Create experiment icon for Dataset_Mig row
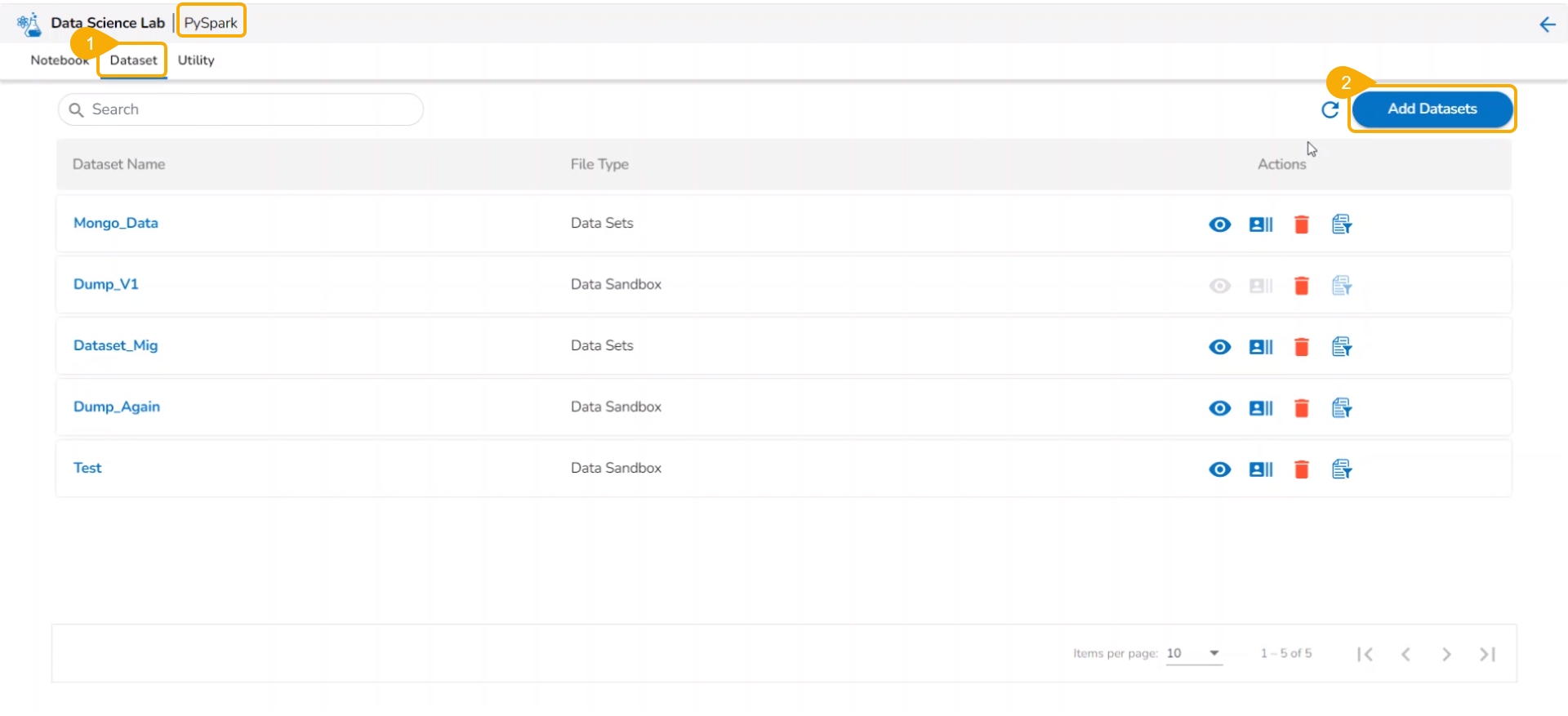The width and height of the screenshot is (1568, 716). 1342,347
